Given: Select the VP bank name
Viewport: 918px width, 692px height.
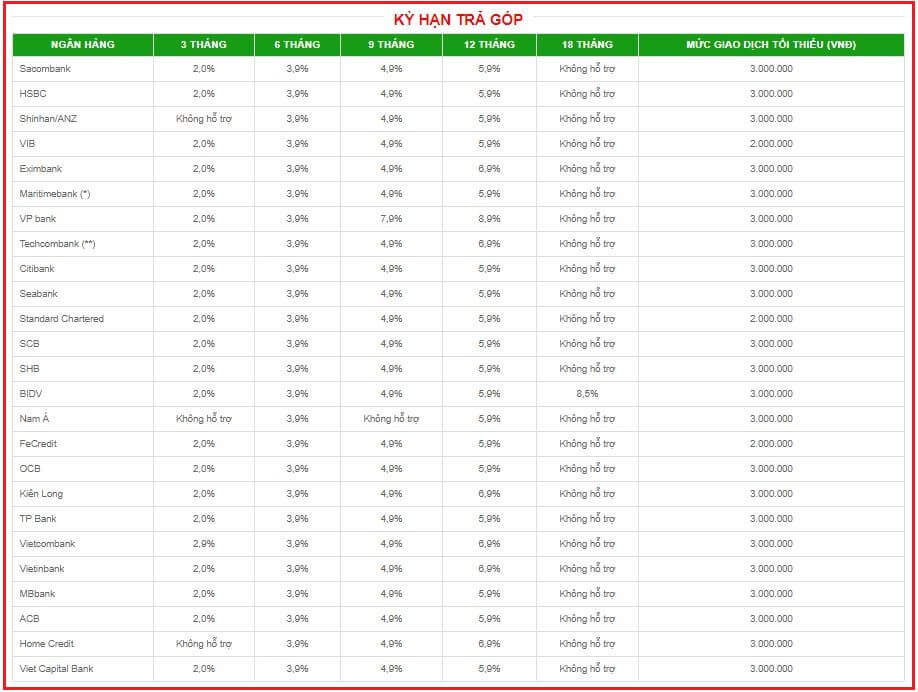Looking at the screenshot, I should click(37, 218).
